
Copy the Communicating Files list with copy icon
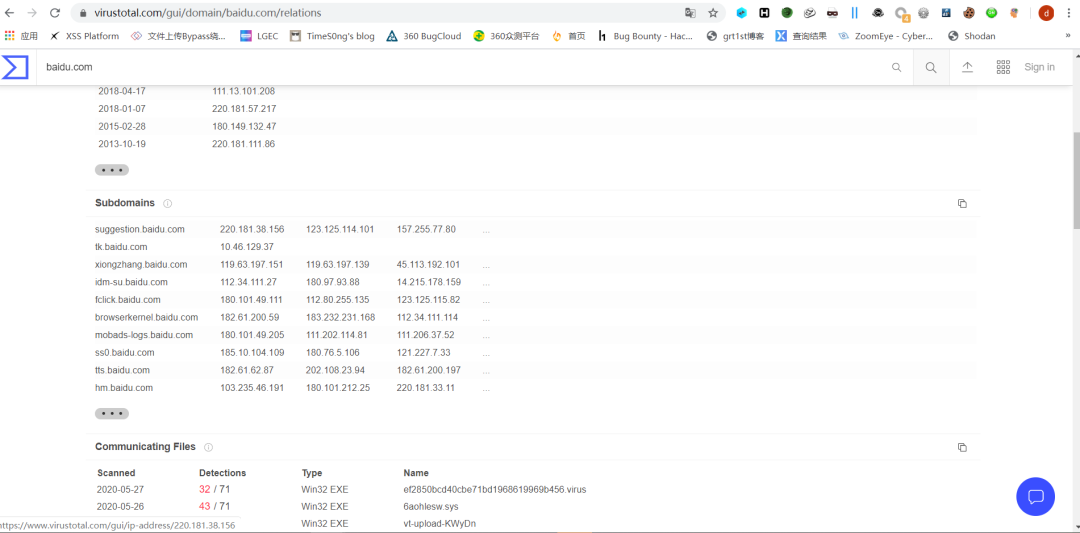(x=962, y=447)
